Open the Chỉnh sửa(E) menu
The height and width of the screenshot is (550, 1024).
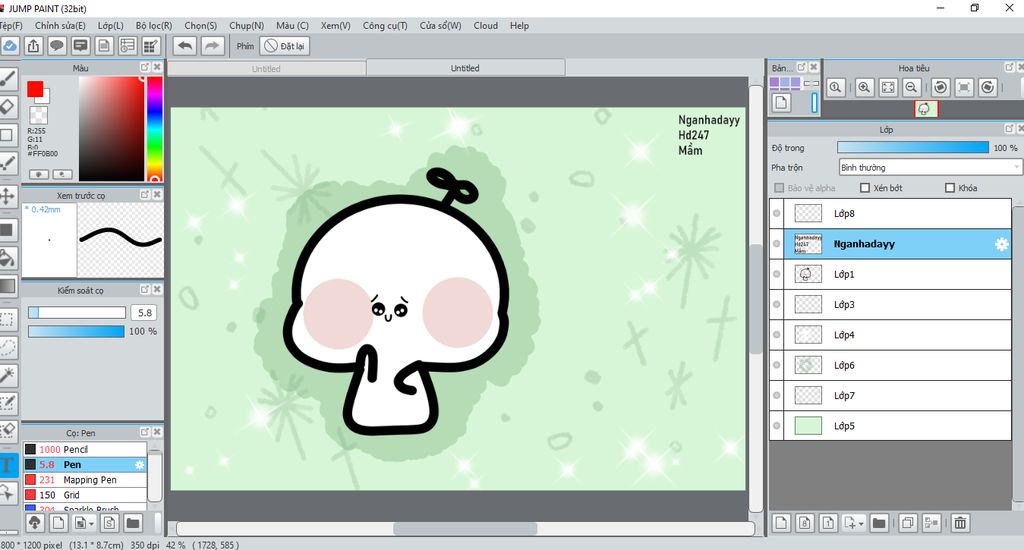click(60, 25)
